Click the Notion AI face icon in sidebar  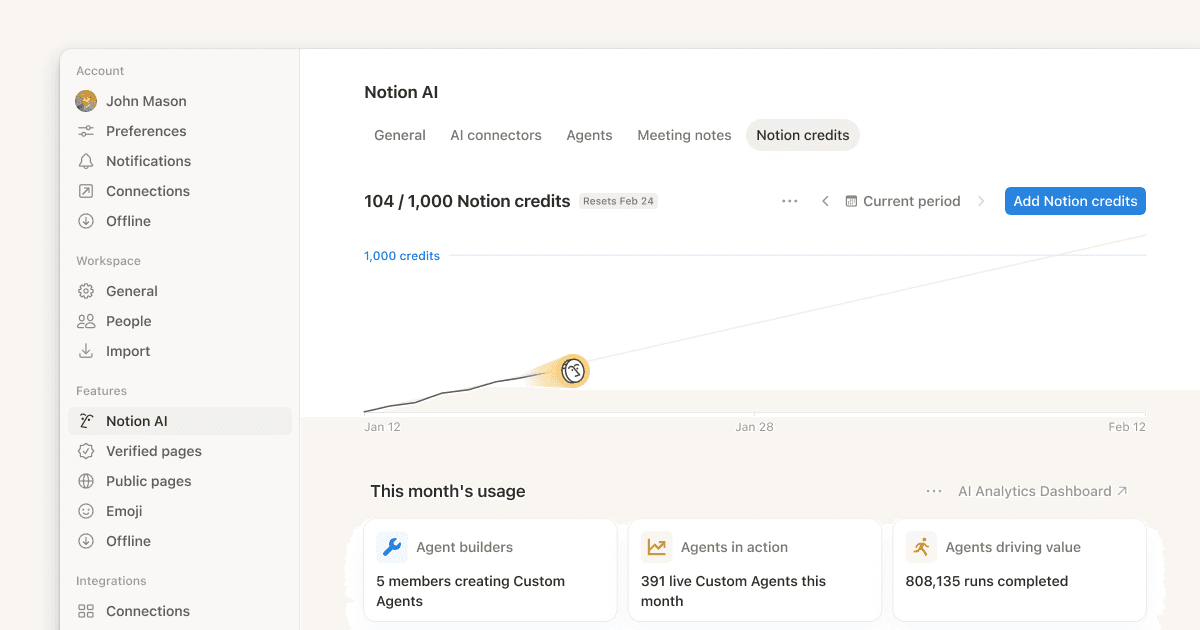86,421
